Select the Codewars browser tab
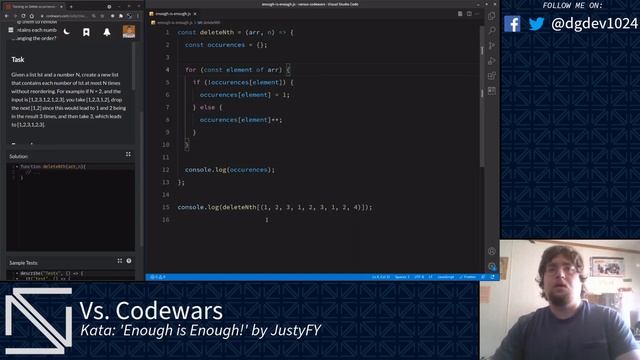The width and height of the screenshot is (640, 360). (x=34, y=7)
